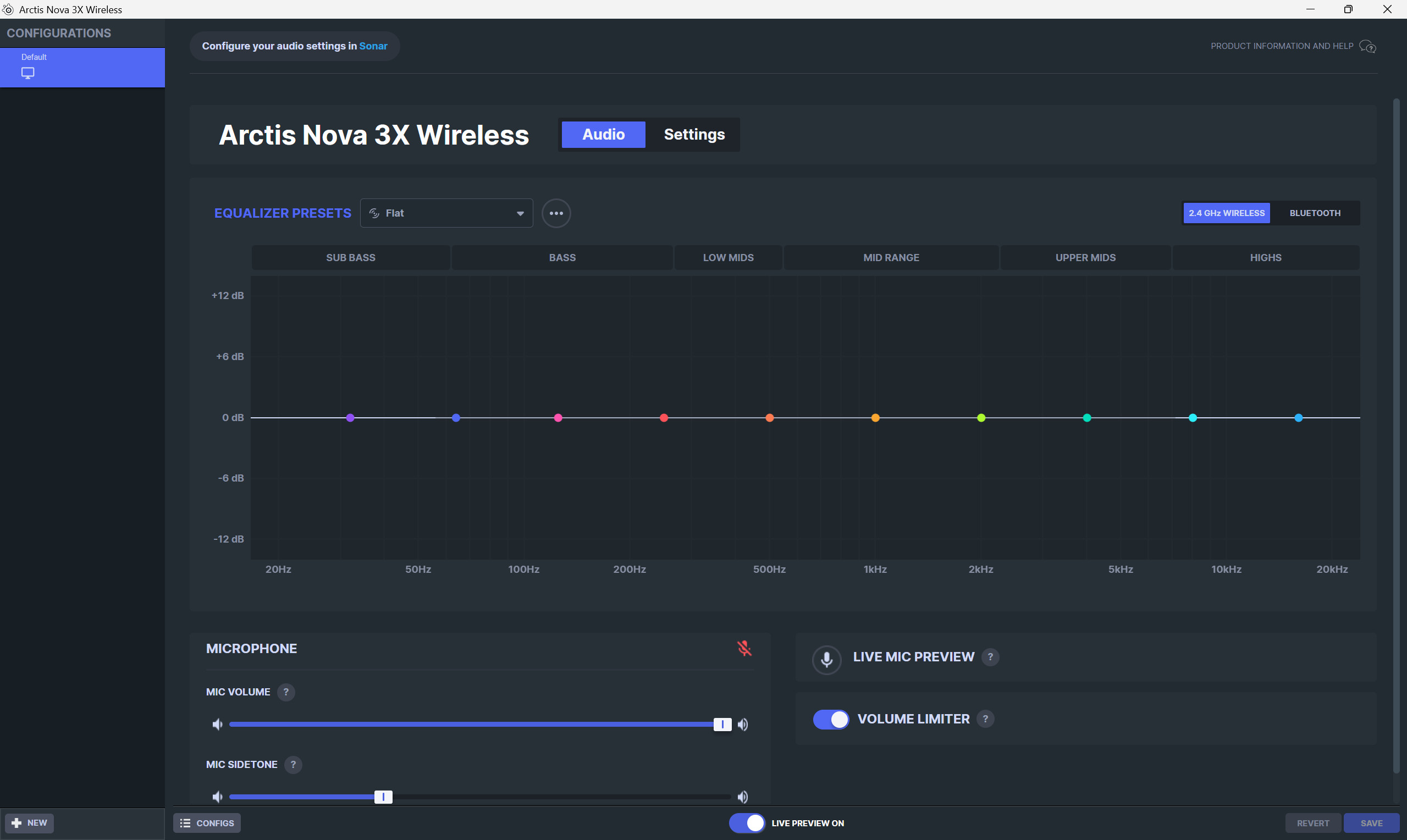Select the teal EQ band point
This screenshot has height=840, width=1407.
click(1086, 418)
